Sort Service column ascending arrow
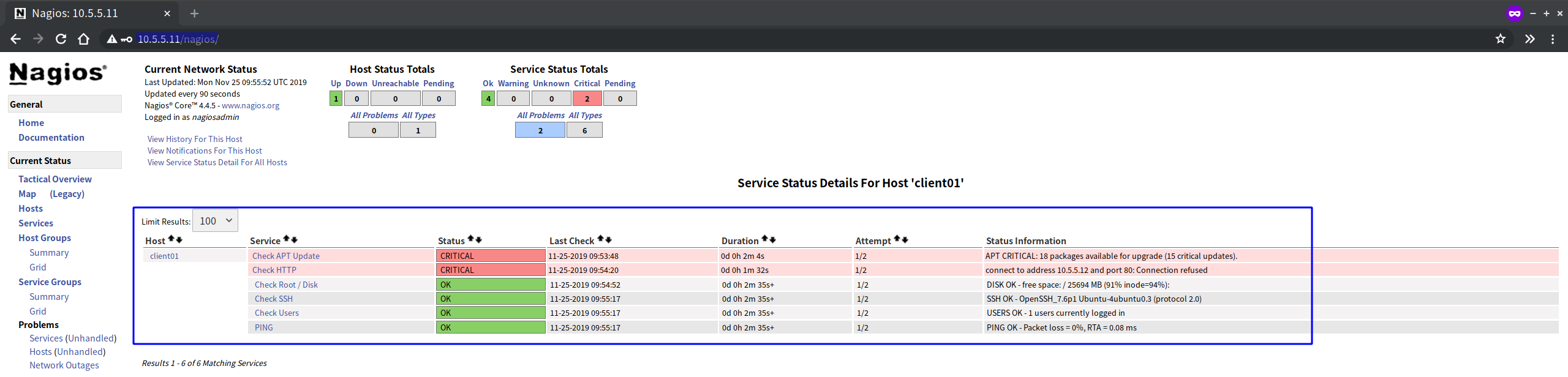 pyautogui.click(x=287, y=239)
